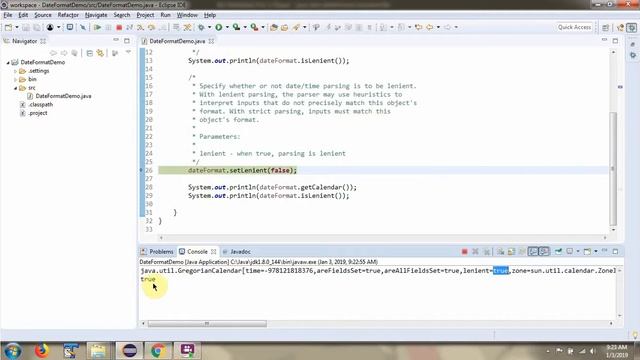The width and height of the screenshot is (640, 360).
Task: Click the Skip All Breakpoints icon
Action: (83, 27)
